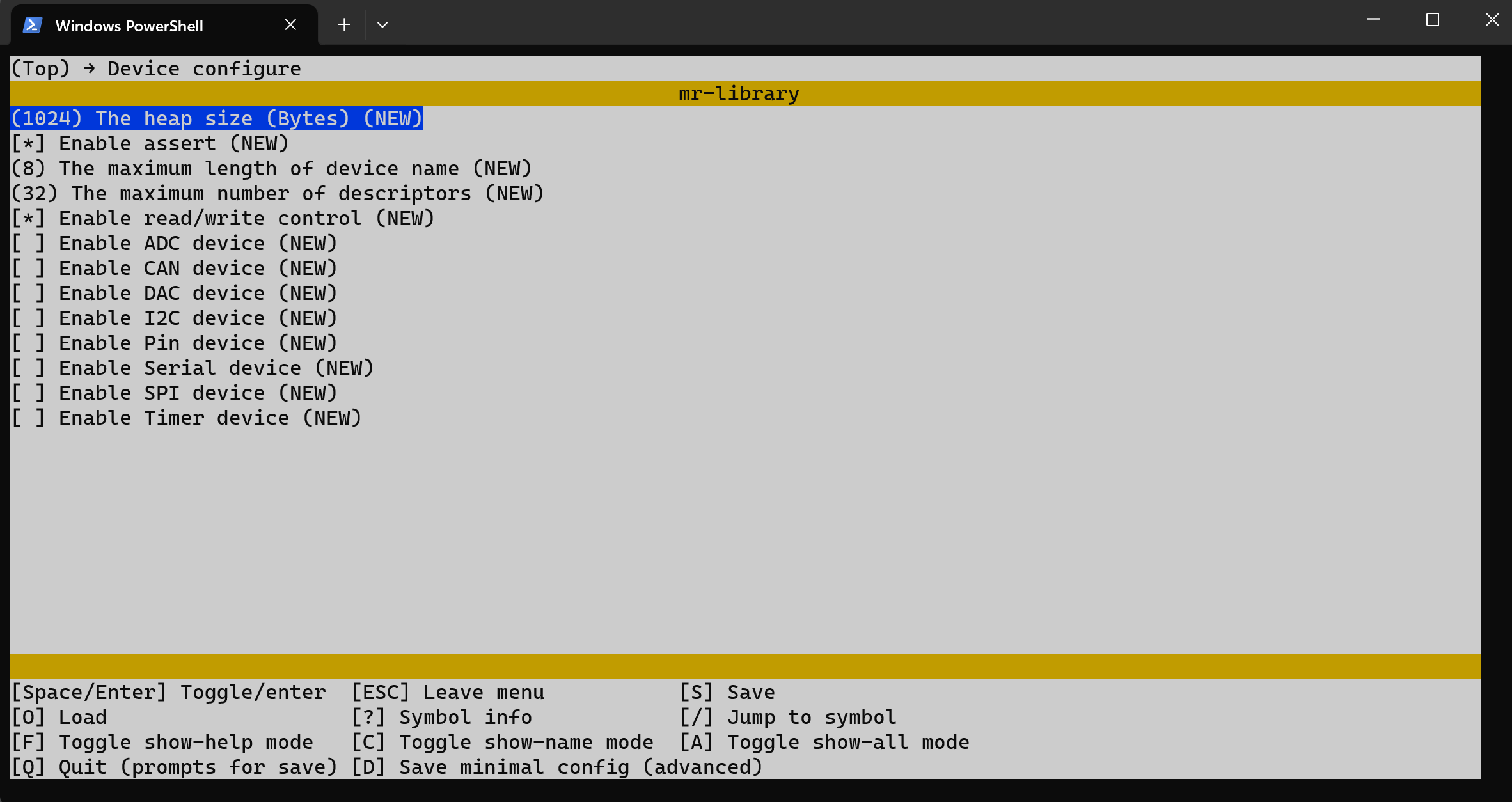Click the PowerShell icon on the tab

(31, 24)
